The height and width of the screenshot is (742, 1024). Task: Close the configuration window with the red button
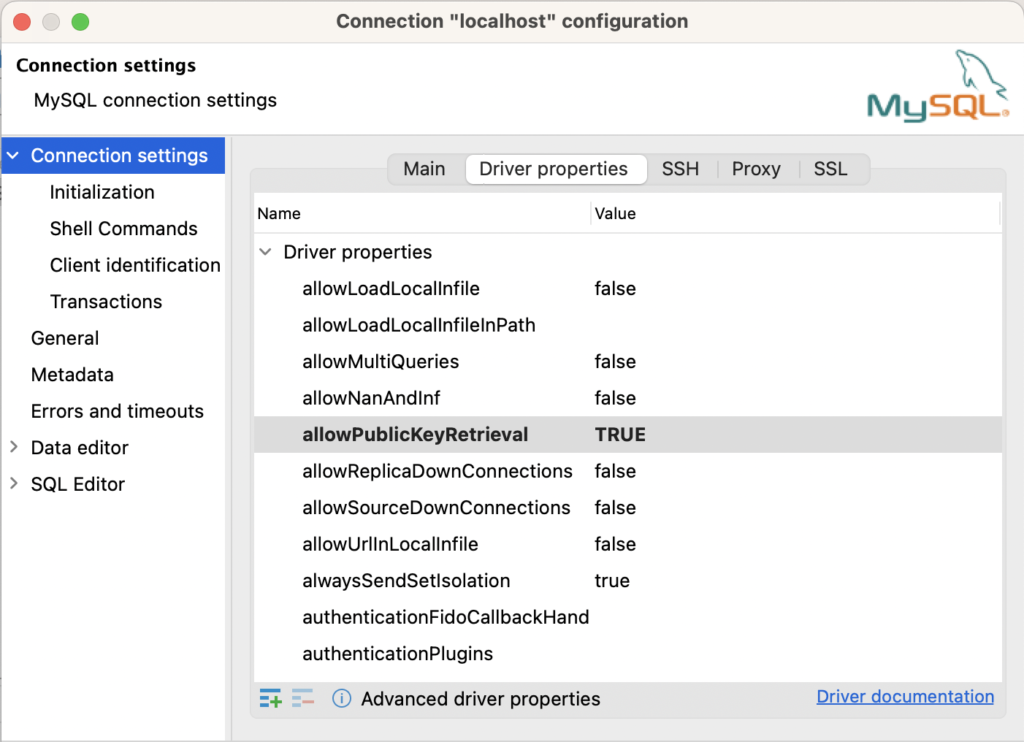[x=22, y=22]
